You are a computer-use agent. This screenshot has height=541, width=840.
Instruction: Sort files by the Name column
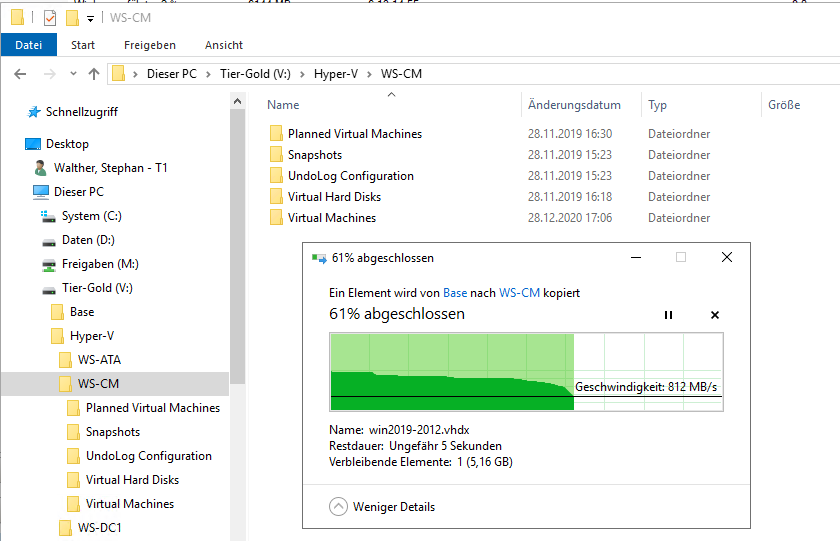[x=283, y=105]
